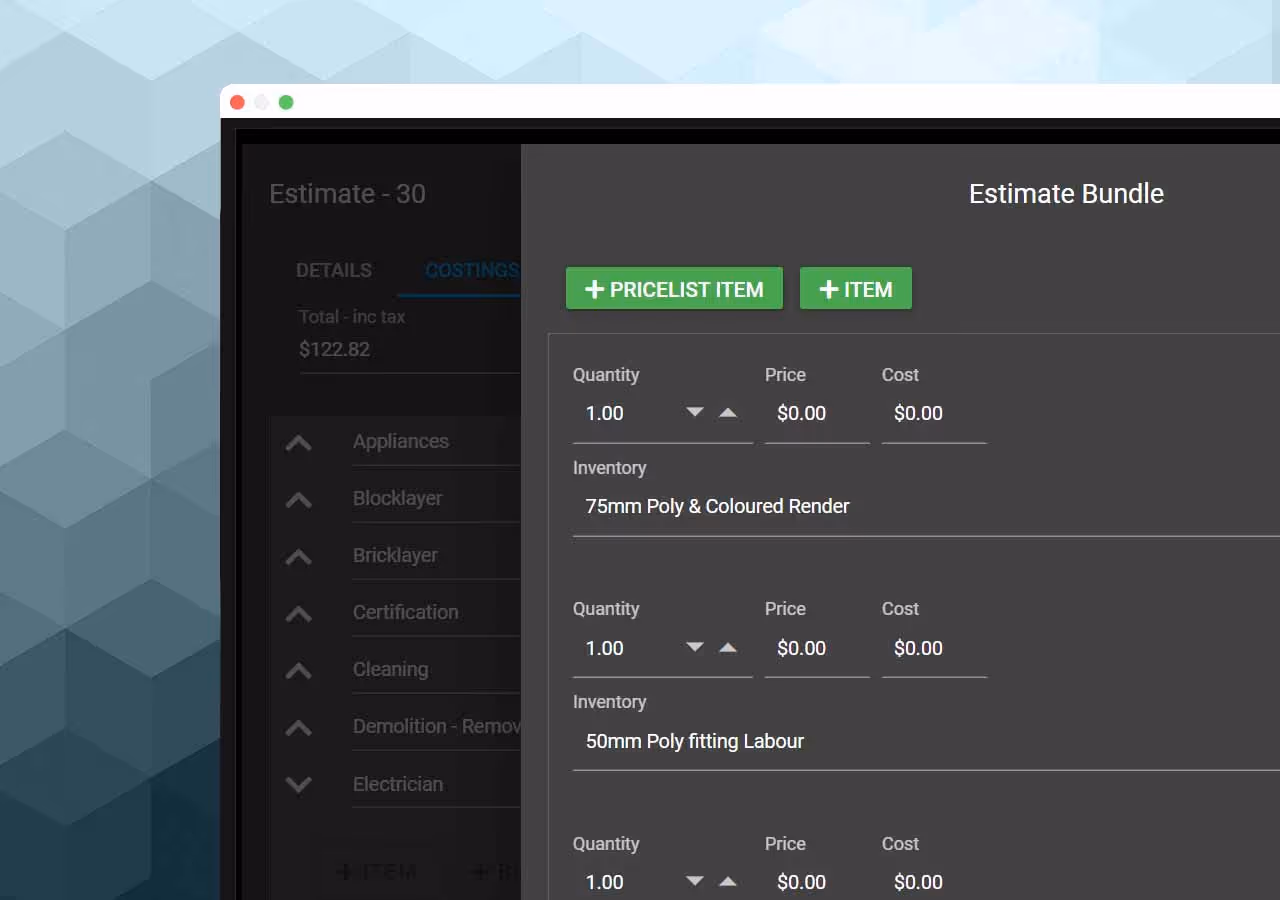
Task: Click the plus icon on the green ITEM button
Action: tap(829, 289)
